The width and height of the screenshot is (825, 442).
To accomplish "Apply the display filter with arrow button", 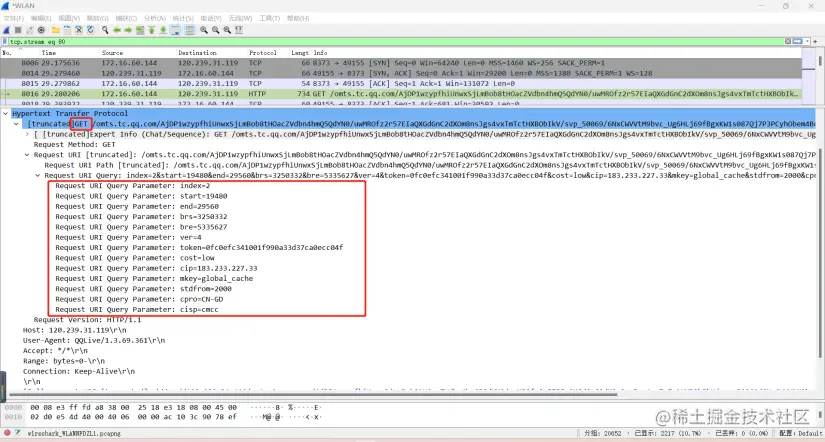I will 797,41.
